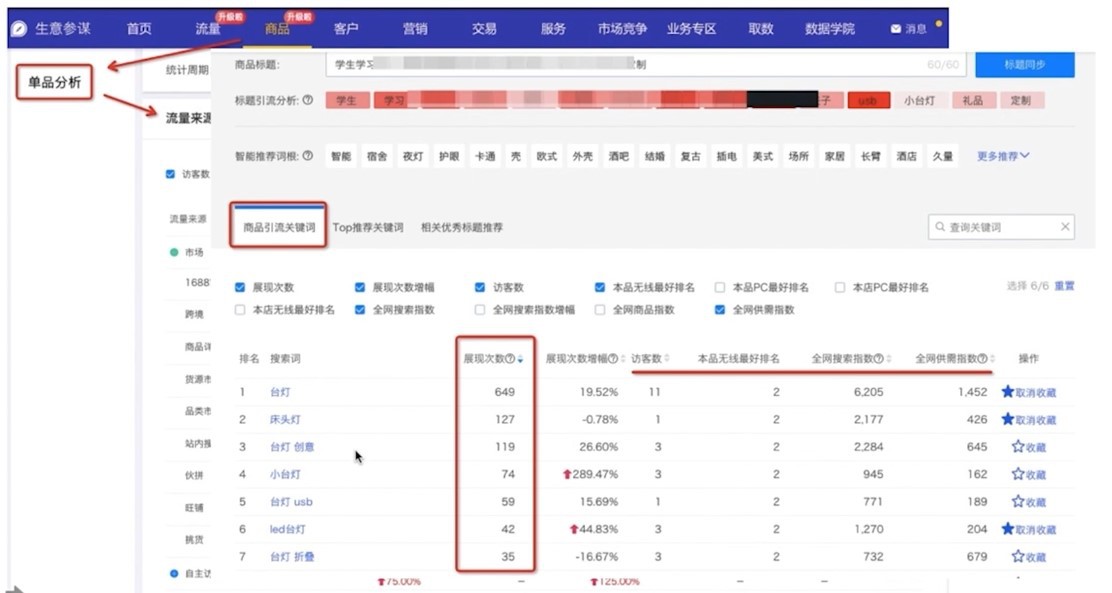Check 本品PC最好排名 checkbox

(x=720, y=287)
